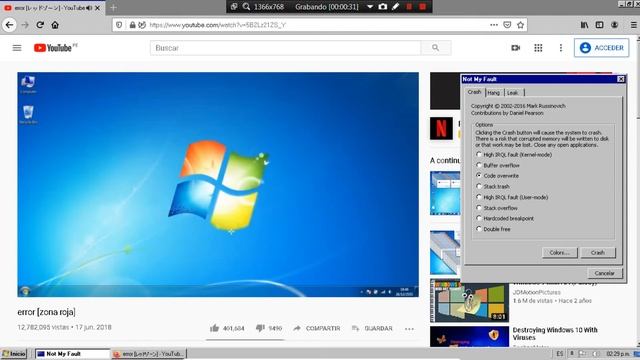Click the Crash button

coord(598,253)
